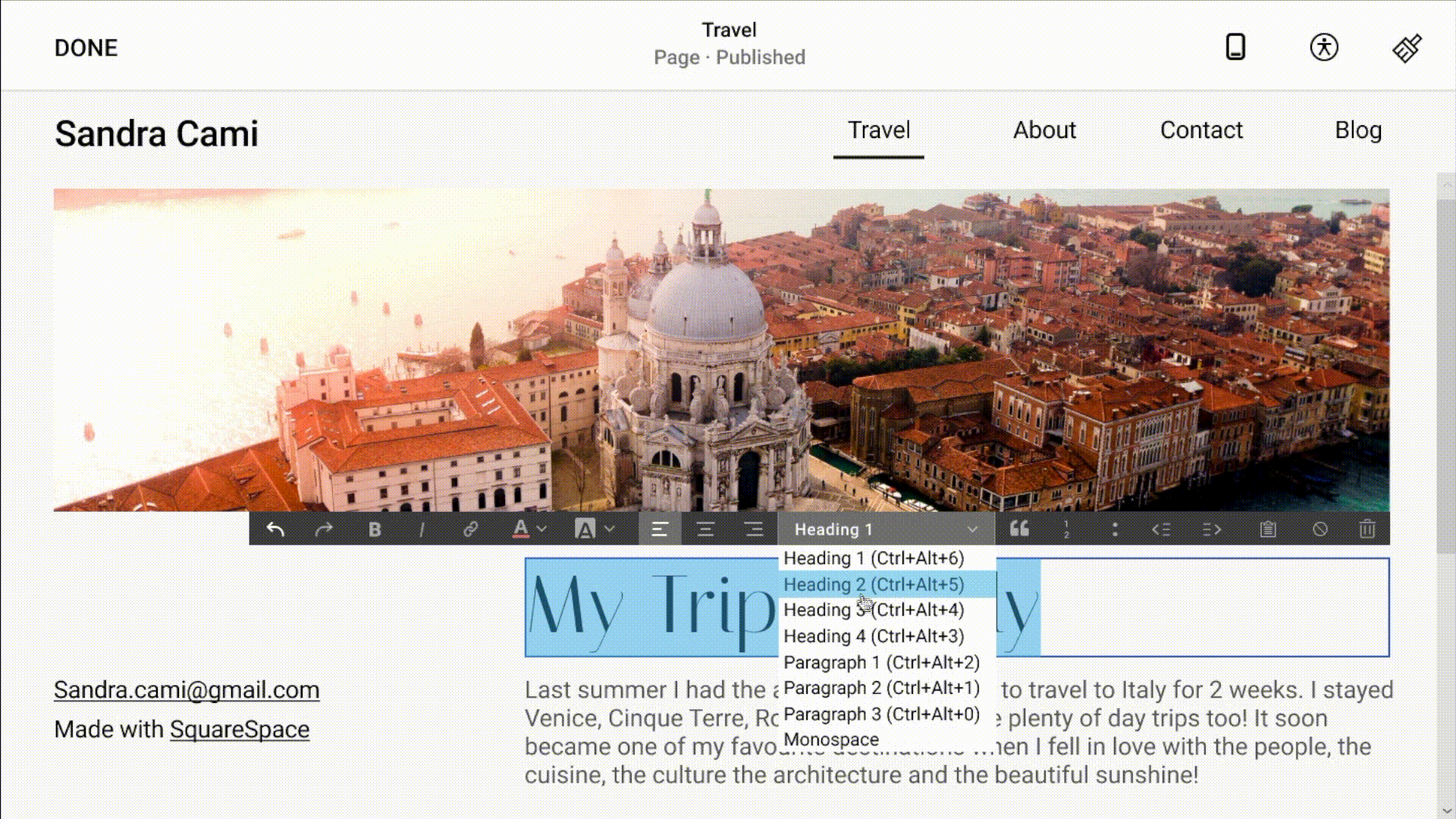Delete block with trash icon
This screenshot has height=819, width=1456.
click(1367, 529)
